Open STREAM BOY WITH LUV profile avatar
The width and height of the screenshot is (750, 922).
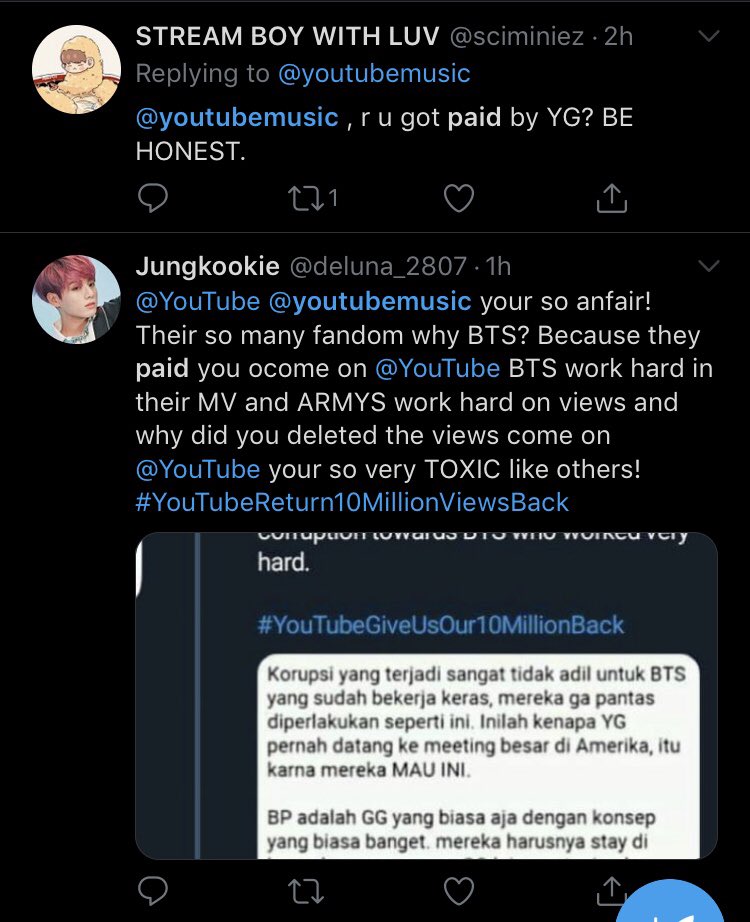tap(76, 69)
